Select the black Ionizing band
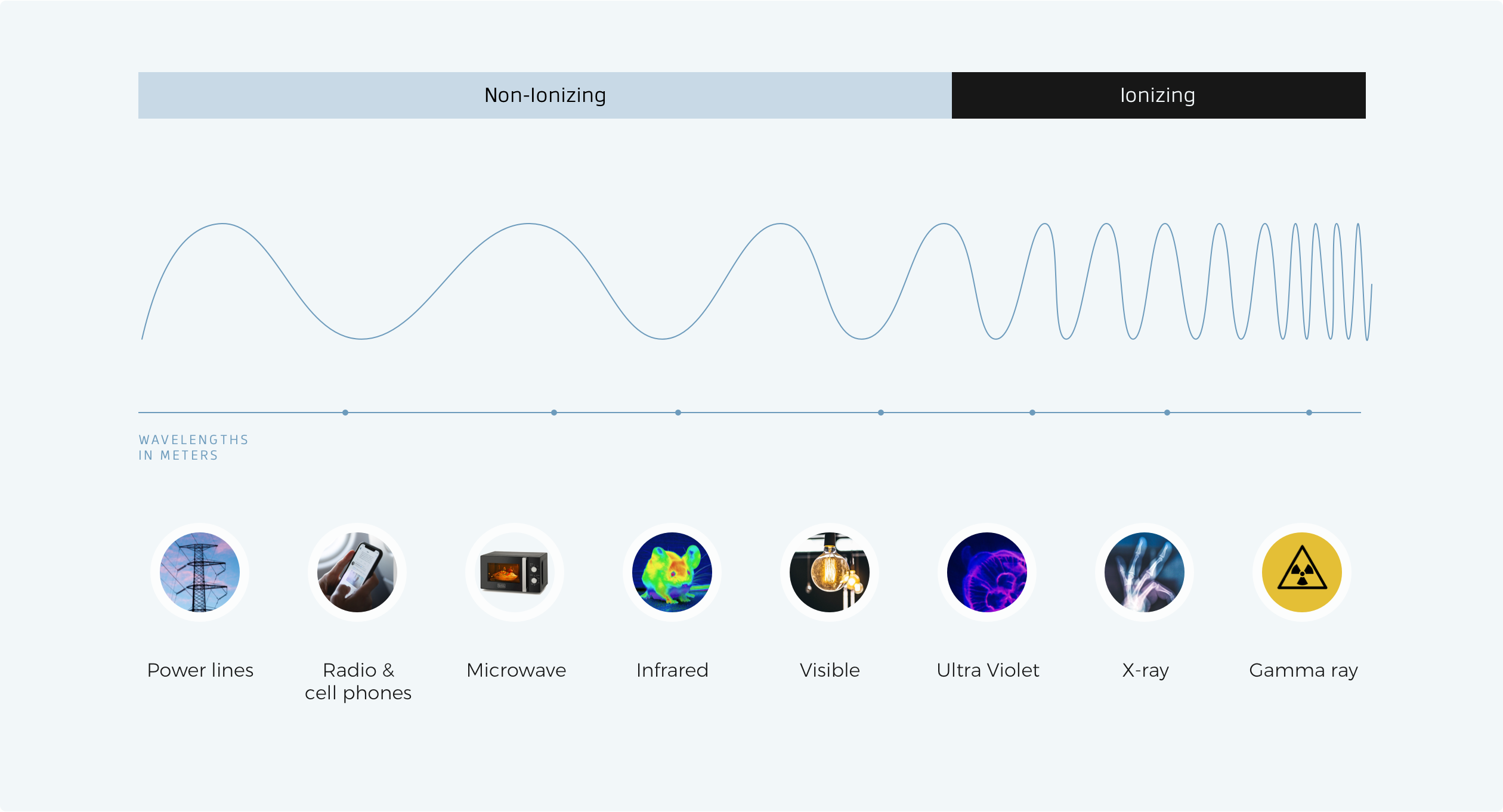This screenshot has width=1503, height=812. [x=1158, y=95]
